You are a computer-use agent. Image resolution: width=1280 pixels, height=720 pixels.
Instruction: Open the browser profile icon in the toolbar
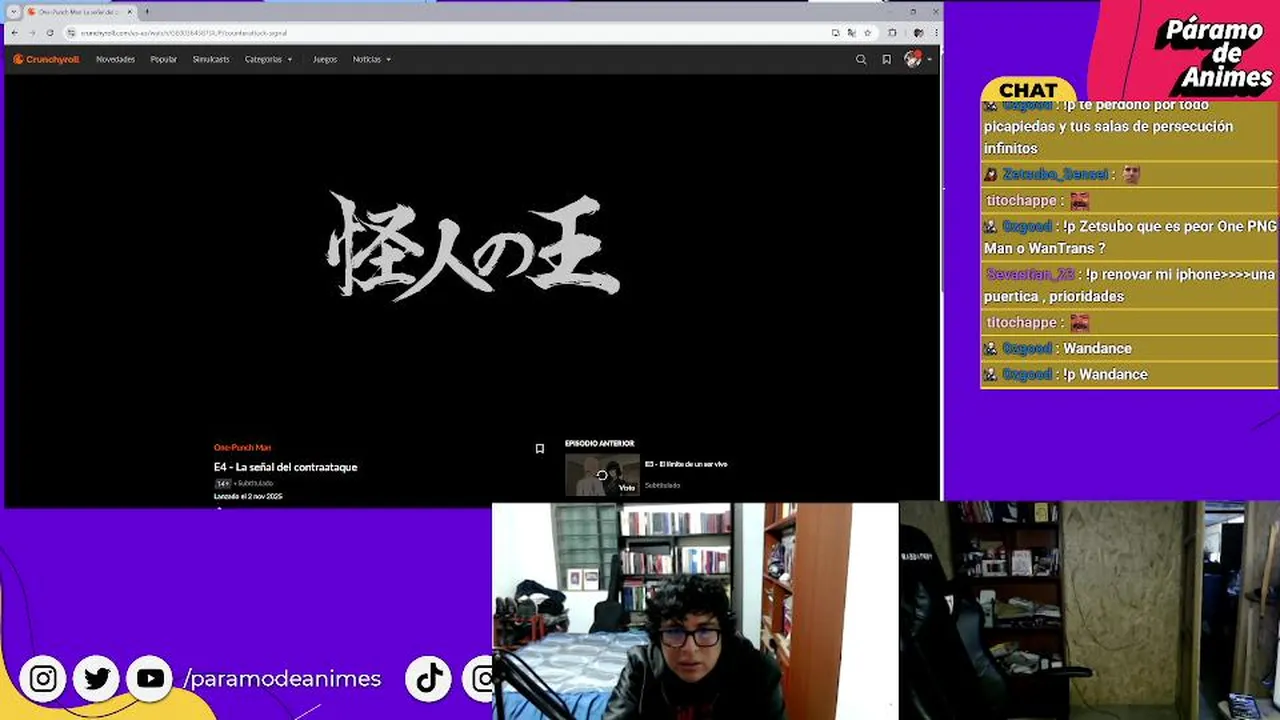click(918, 33)
